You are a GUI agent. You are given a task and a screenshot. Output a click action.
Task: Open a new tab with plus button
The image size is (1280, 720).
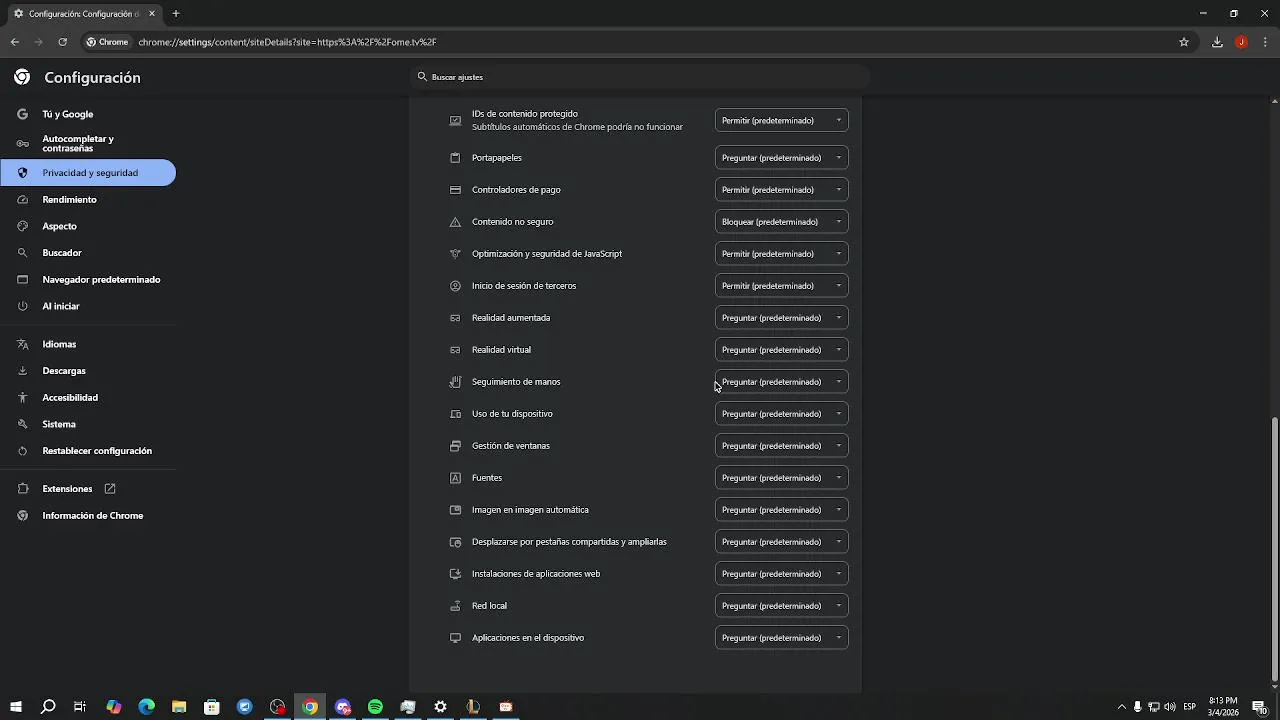[x=176, y=14]
